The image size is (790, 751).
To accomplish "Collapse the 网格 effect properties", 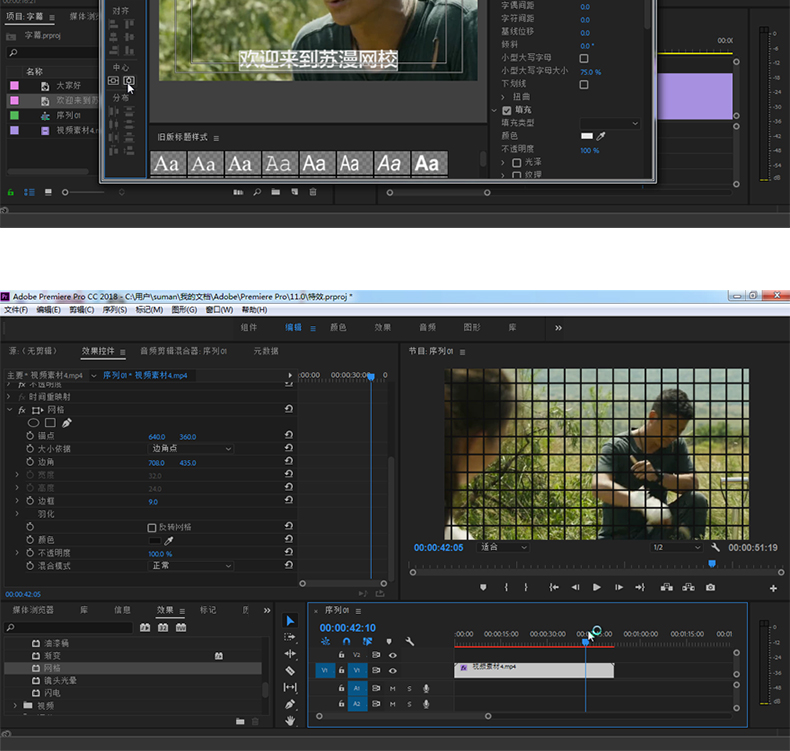I will tap(10, 410).
